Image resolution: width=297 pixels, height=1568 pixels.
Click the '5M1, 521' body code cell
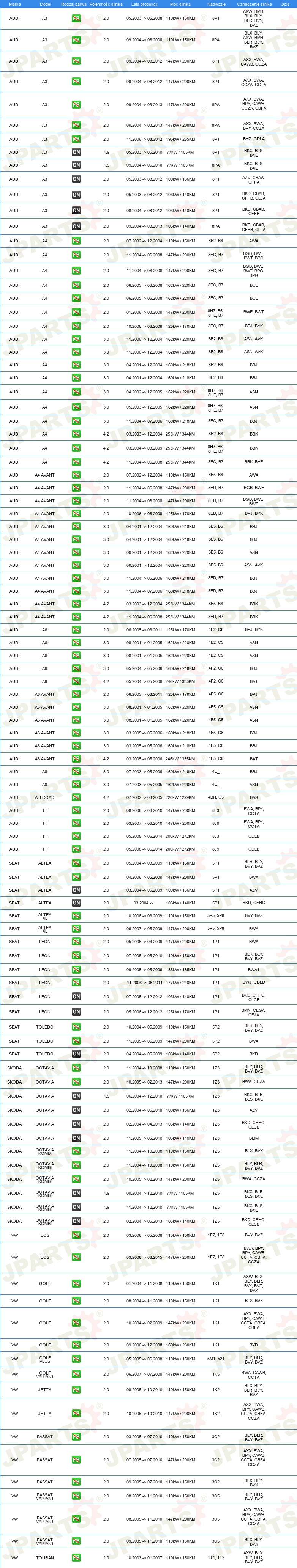[x=216, y=1359]
